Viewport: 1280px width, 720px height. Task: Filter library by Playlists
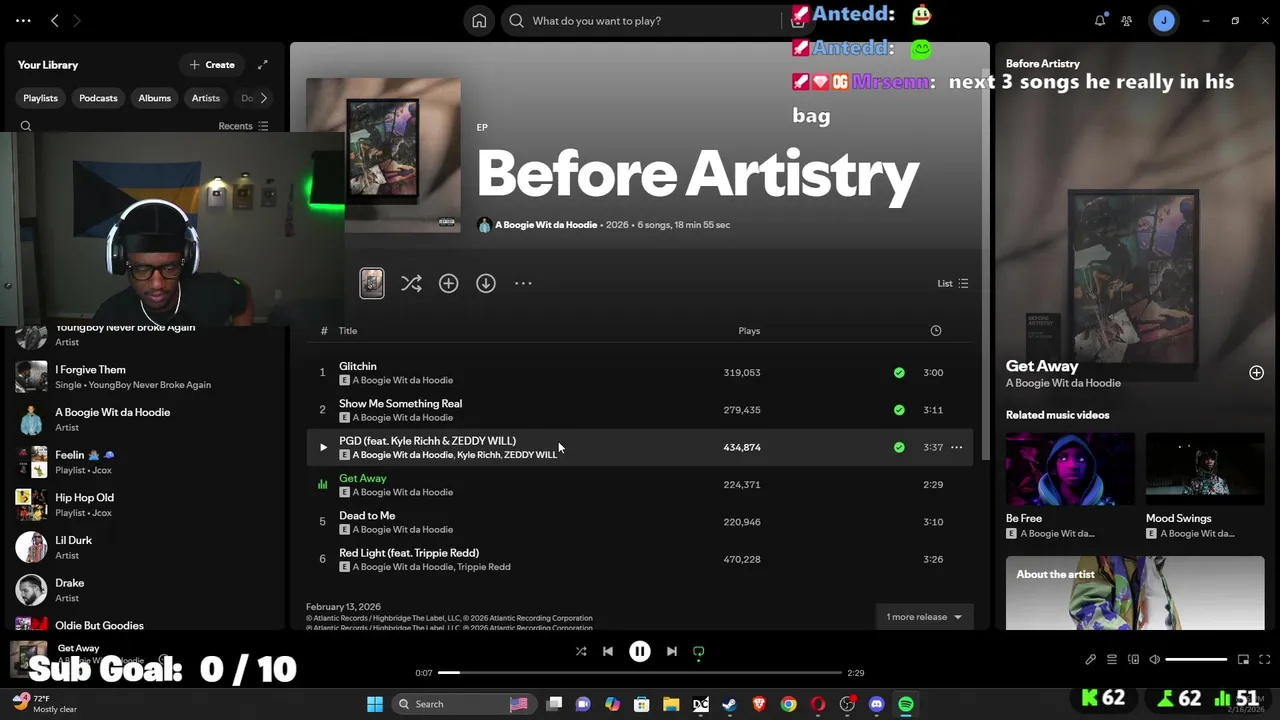pos(41,98)
